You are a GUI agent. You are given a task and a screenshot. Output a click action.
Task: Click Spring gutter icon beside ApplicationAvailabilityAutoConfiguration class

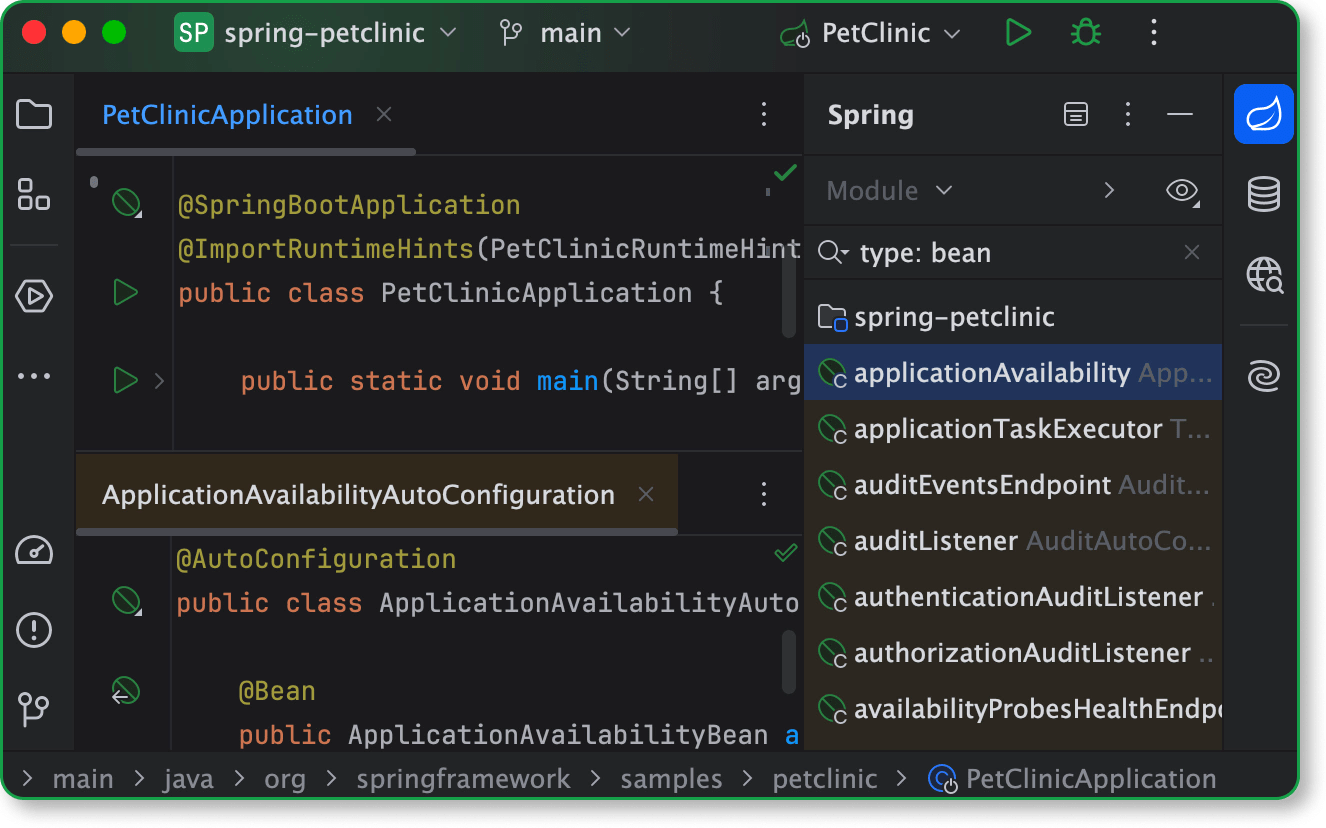[x=125, y=602]
